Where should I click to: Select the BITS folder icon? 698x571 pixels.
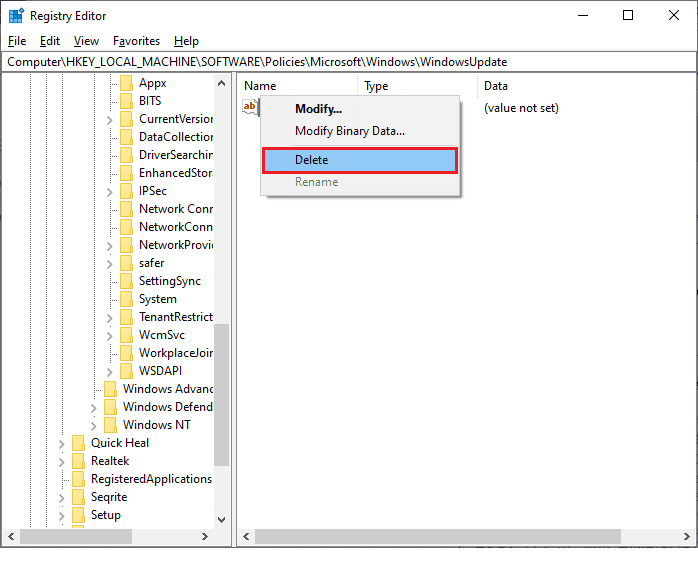126,101
